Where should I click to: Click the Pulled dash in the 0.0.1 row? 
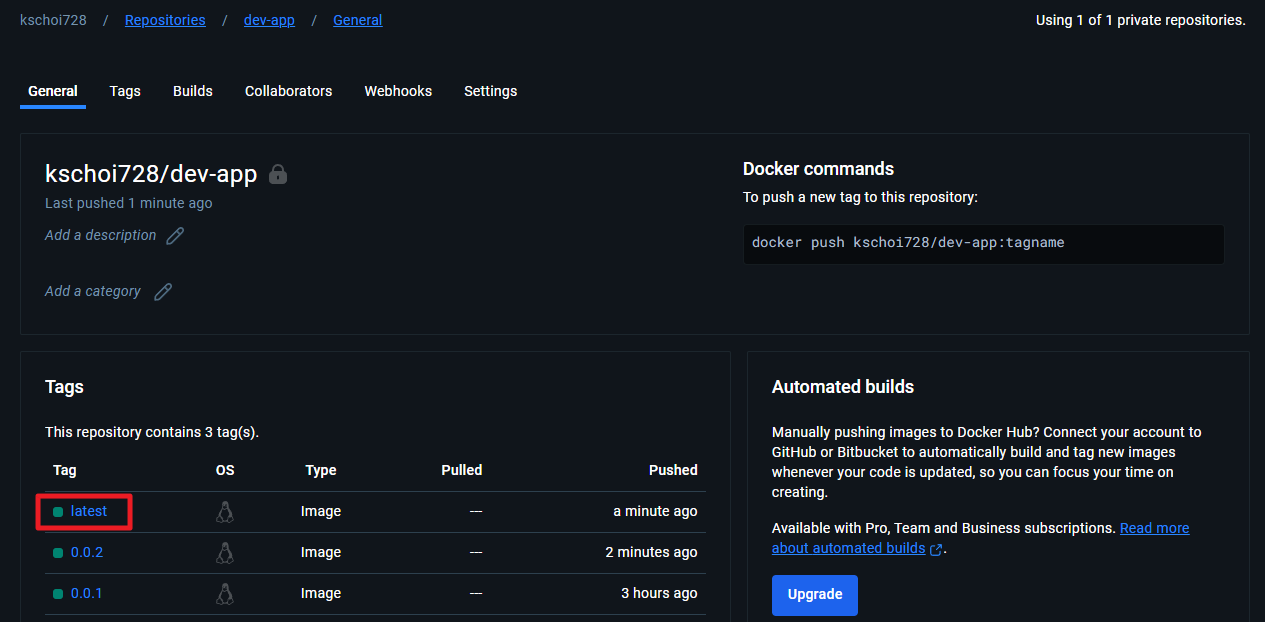pyautogui.click(x=476, y=593)
